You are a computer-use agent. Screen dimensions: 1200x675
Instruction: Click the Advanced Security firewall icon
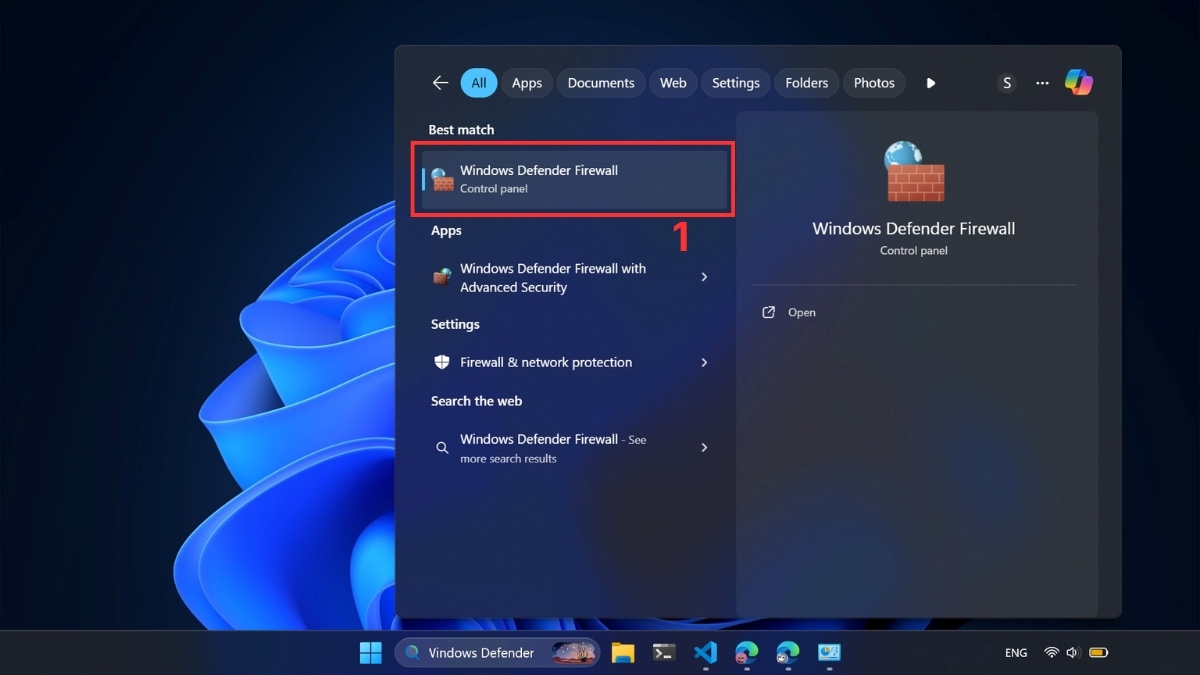click(442, 277)
